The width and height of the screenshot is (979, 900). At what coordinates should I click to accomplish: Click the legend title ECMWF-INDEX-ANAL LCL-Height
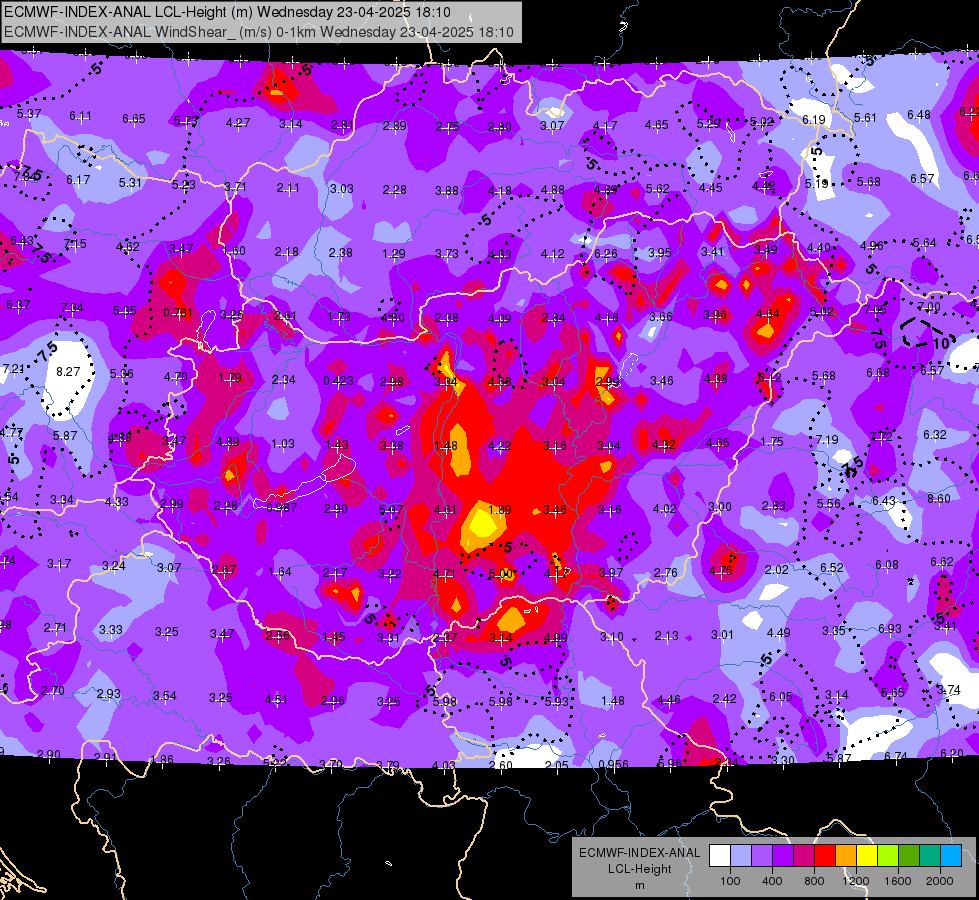pyautogui.click(x=639, y=861)
